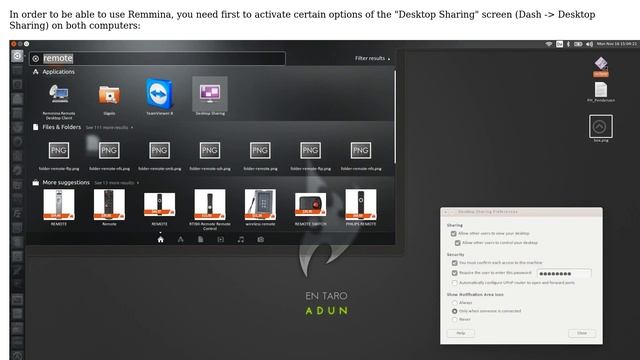This screenshot has height=360, width=640.
Task: Click the dash search field containing remote
Action: [x=157, y=58]
